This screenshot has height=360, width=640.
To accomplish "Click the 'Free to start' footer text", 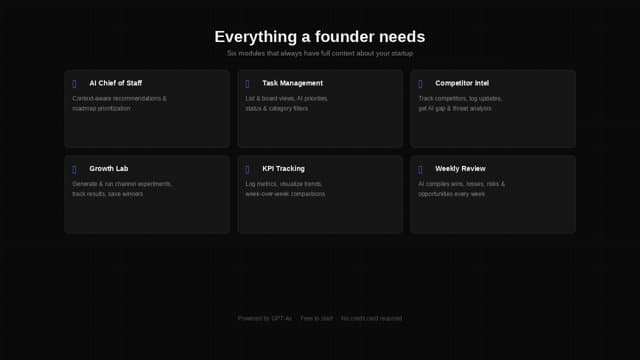I will pyautogui.click(x=316, y=318).
